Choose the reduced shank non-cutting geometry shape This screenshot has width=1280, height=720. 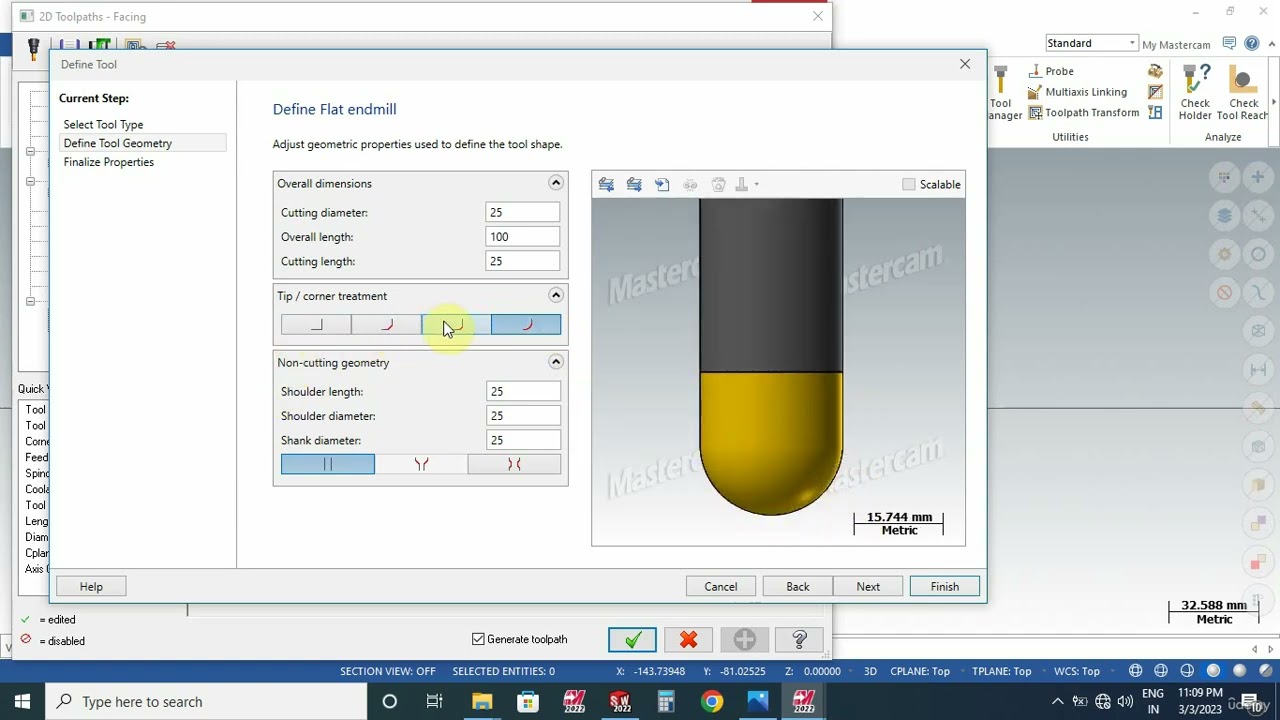[x=514, y=464]
